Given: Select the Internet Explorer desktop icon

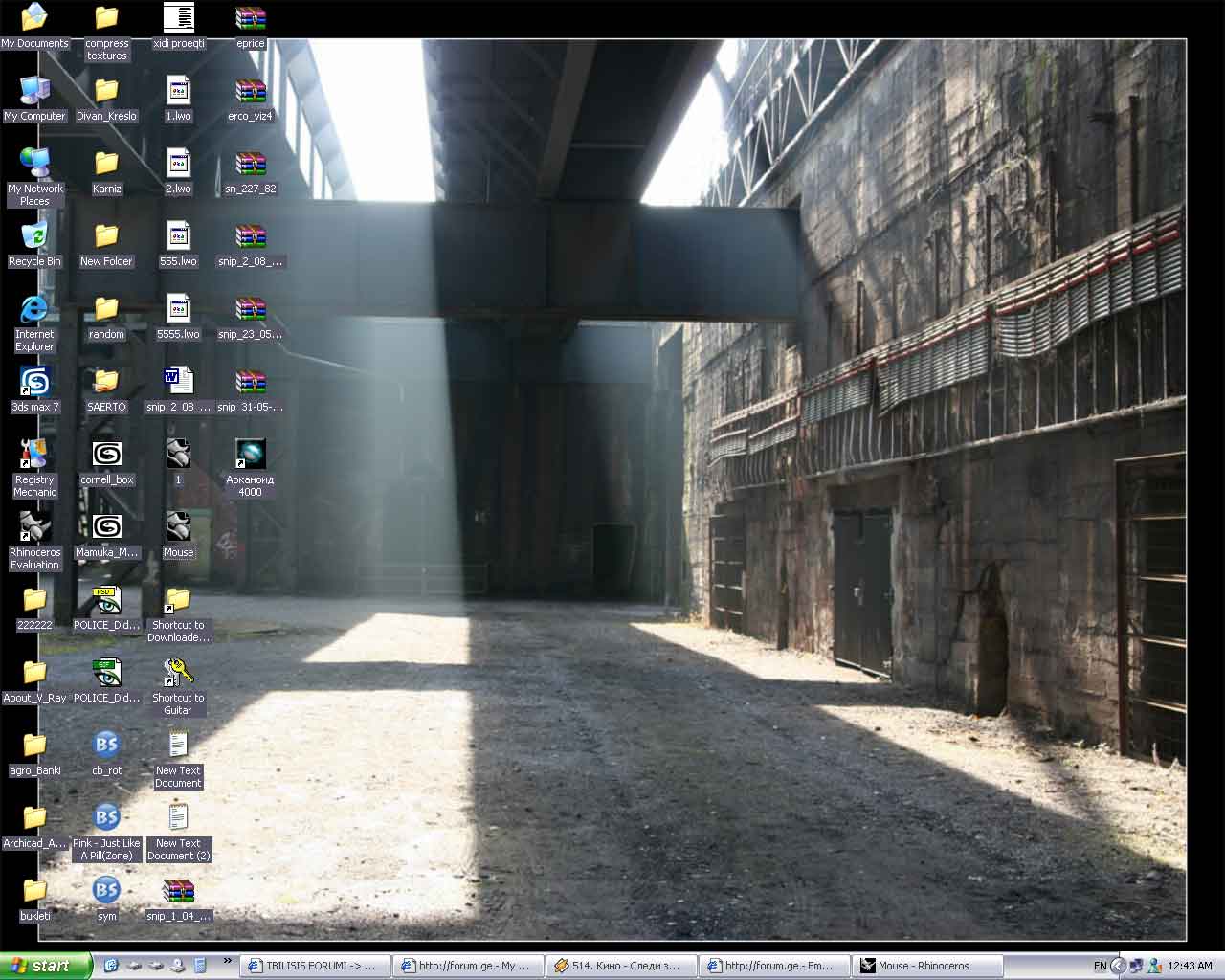Looking at the screenshot, I should tap(34, 310).
